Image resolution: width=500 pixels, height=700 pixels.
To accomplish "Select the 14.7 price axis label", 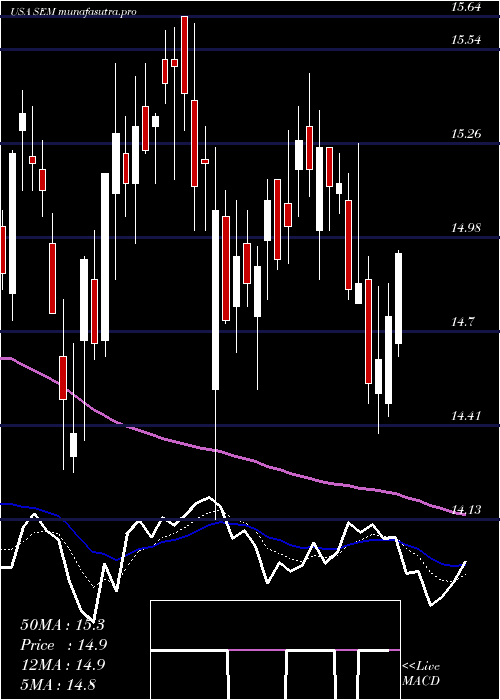I will pos(463,321).
